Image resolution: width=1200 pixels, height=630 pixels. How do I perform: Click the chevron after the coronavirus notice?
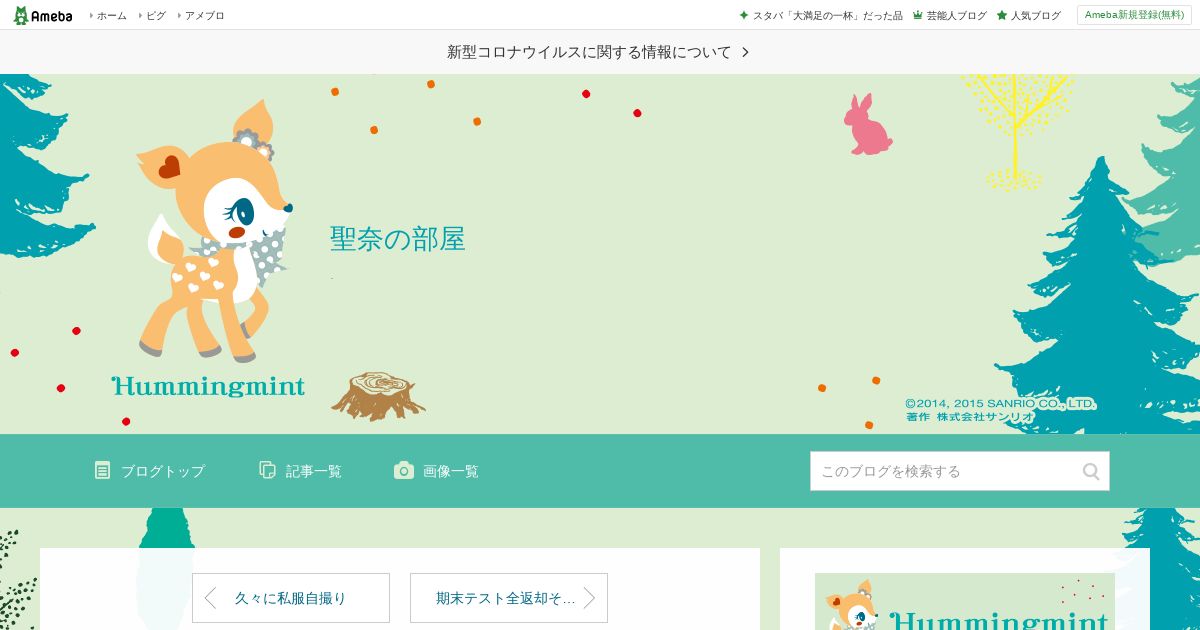tap(745, 52)
